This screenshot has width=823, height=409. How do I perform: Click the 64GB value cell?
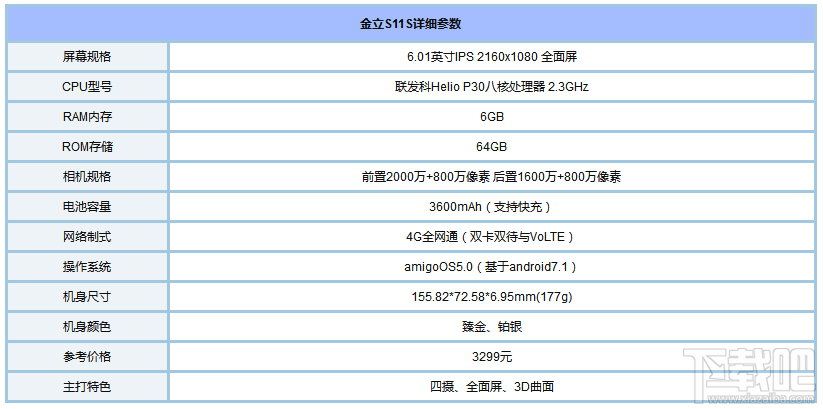tap(492, 146)
